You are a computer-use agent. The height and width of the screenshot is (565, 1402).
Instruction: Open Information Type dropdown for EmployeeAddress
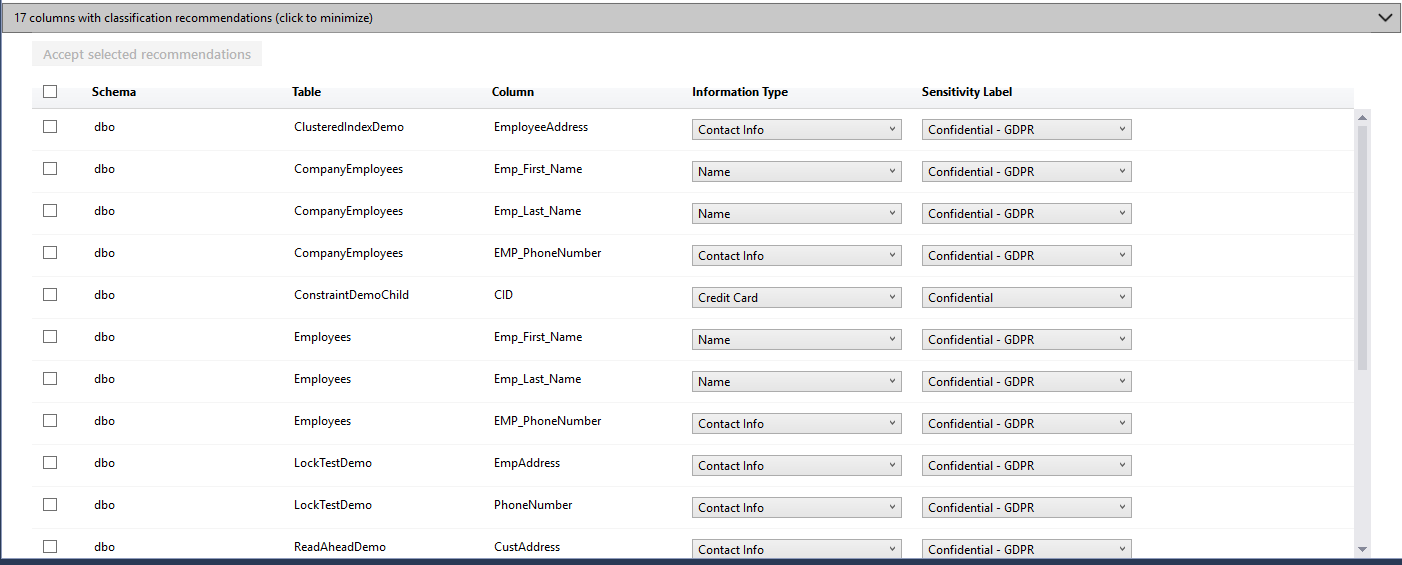796,130
